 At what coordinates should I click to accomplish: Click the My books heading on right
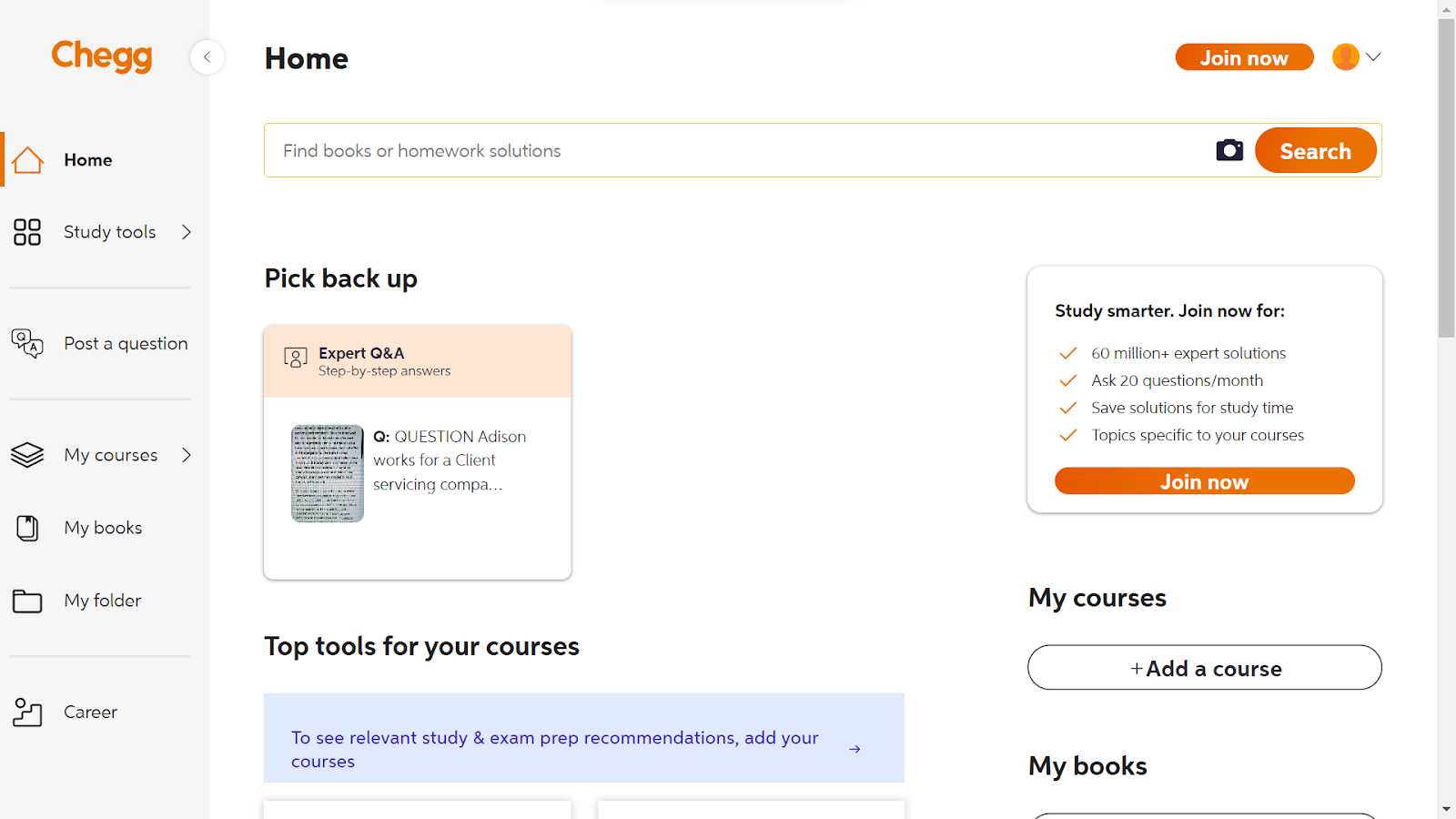coord(1087,766)
